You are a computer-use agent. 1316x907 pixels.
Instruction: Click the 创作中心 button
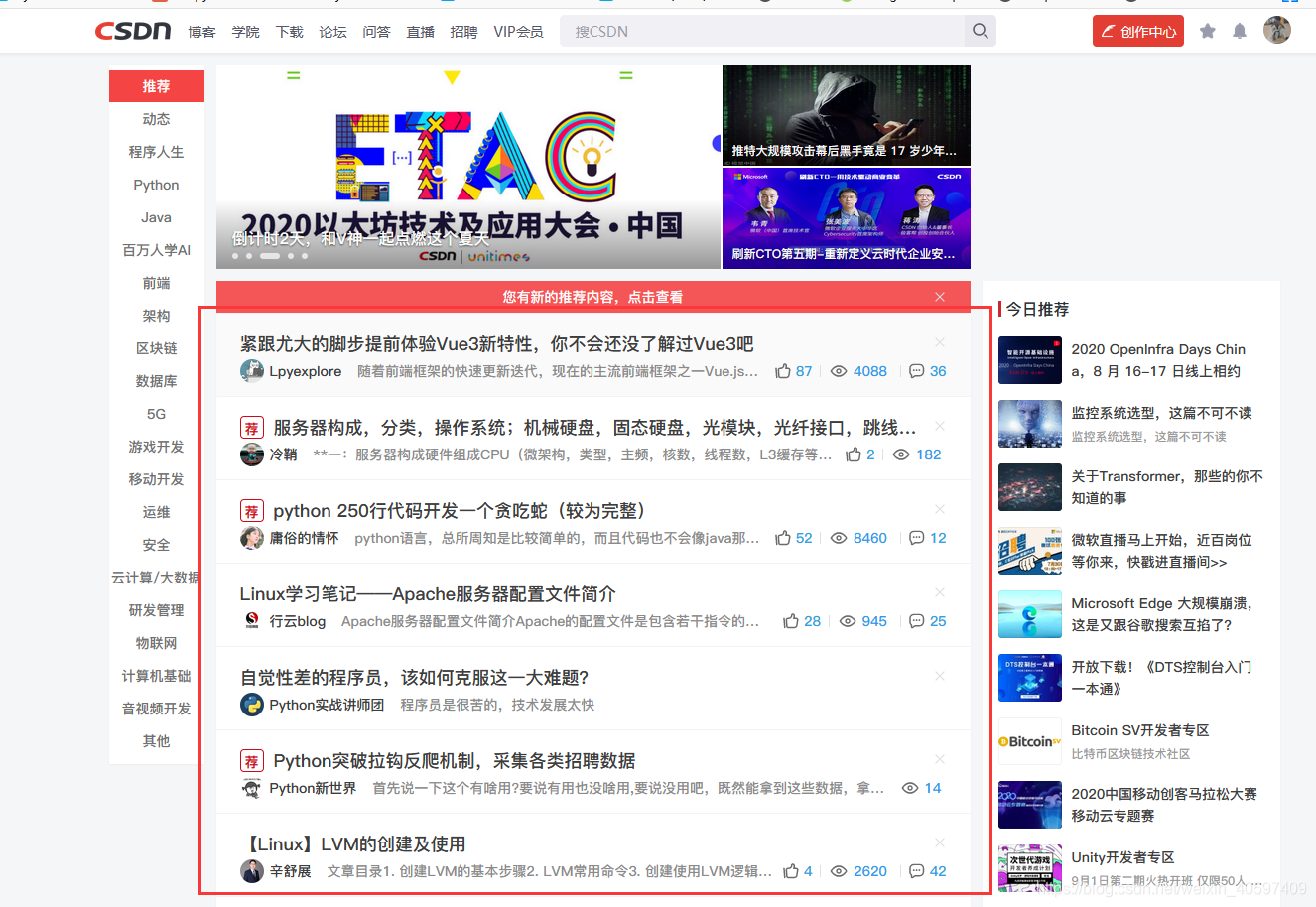[1138, 31]
